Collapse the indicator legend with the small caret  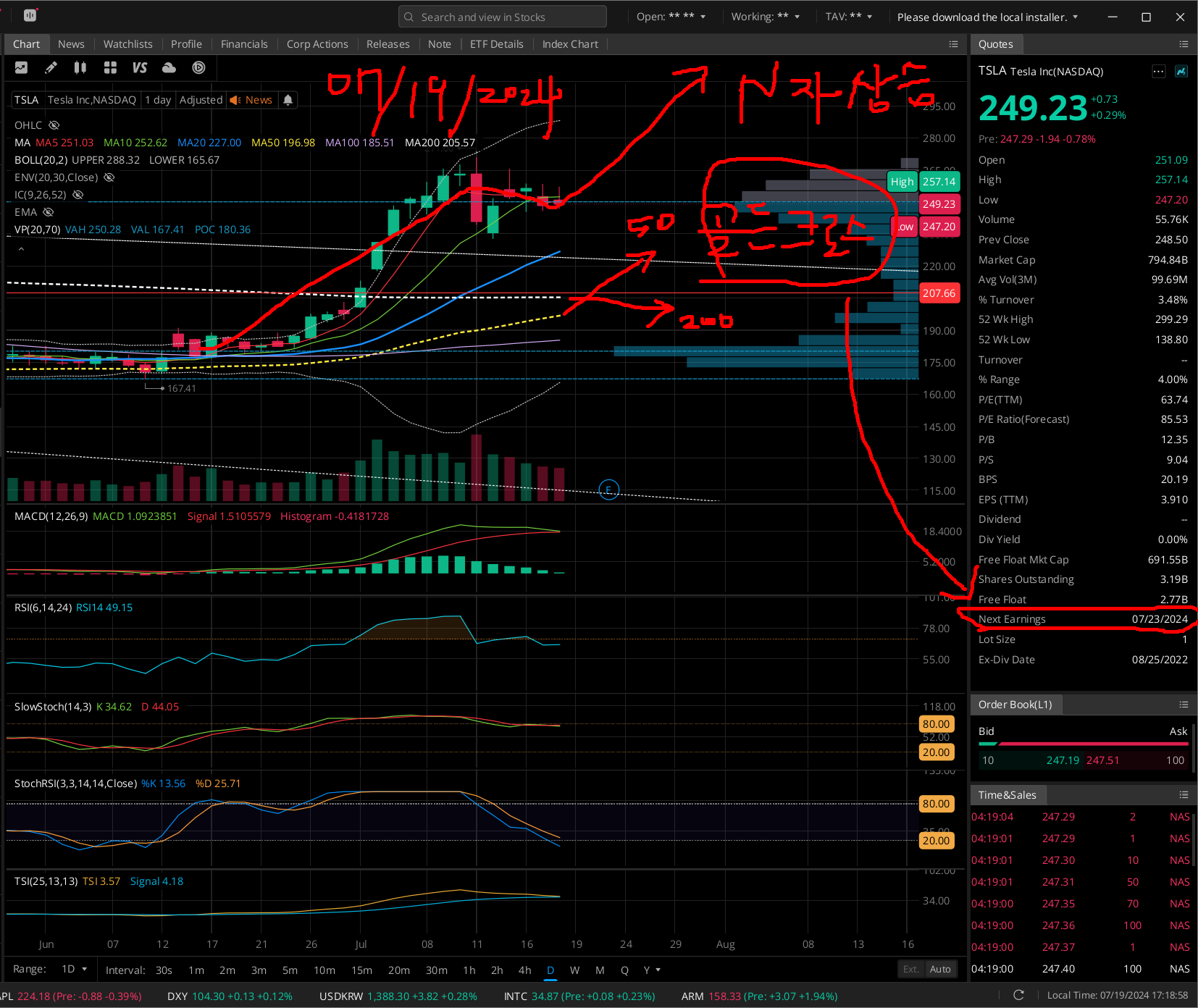[x=21, y=249]
